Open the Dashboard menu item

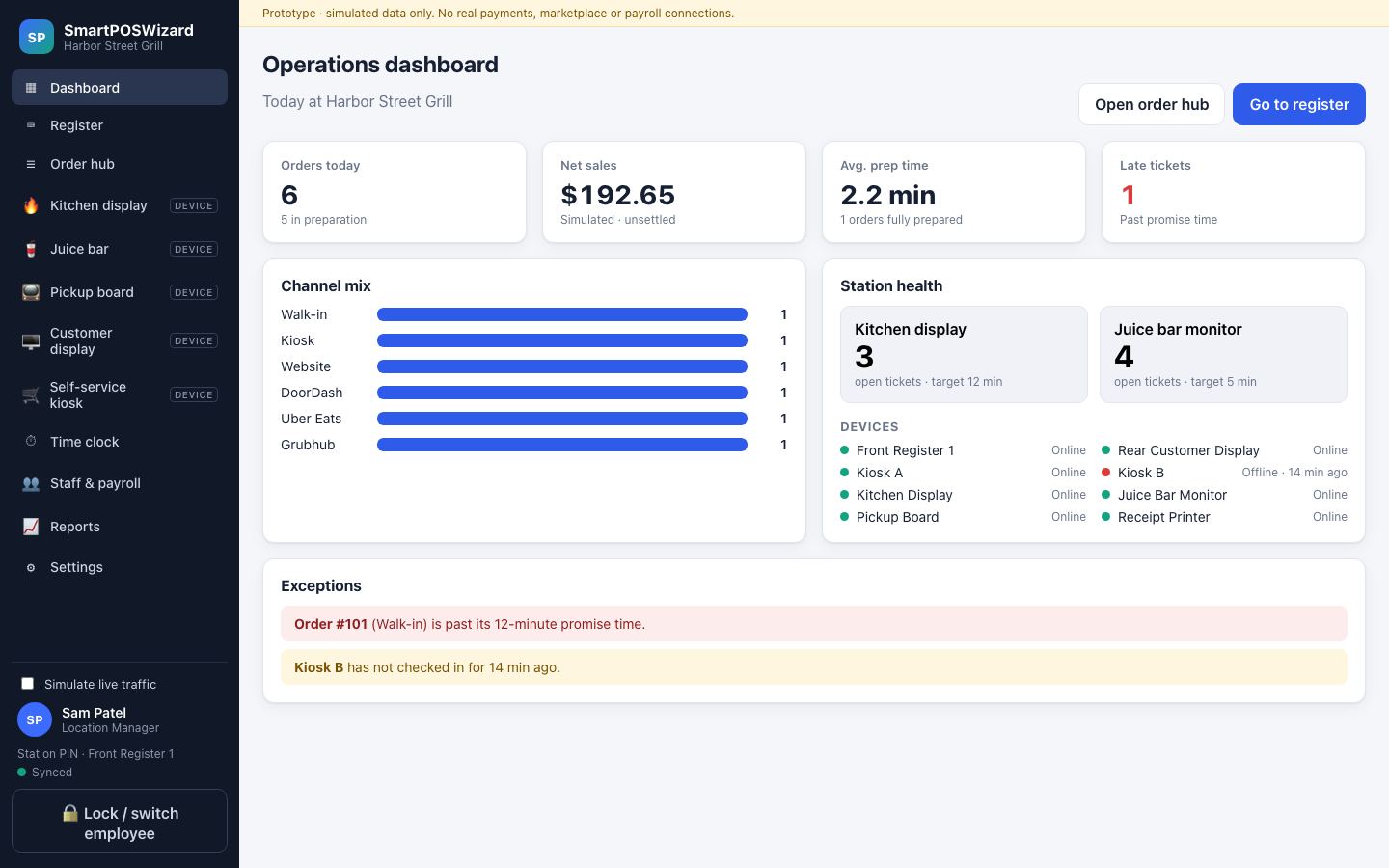coord(120,87)
